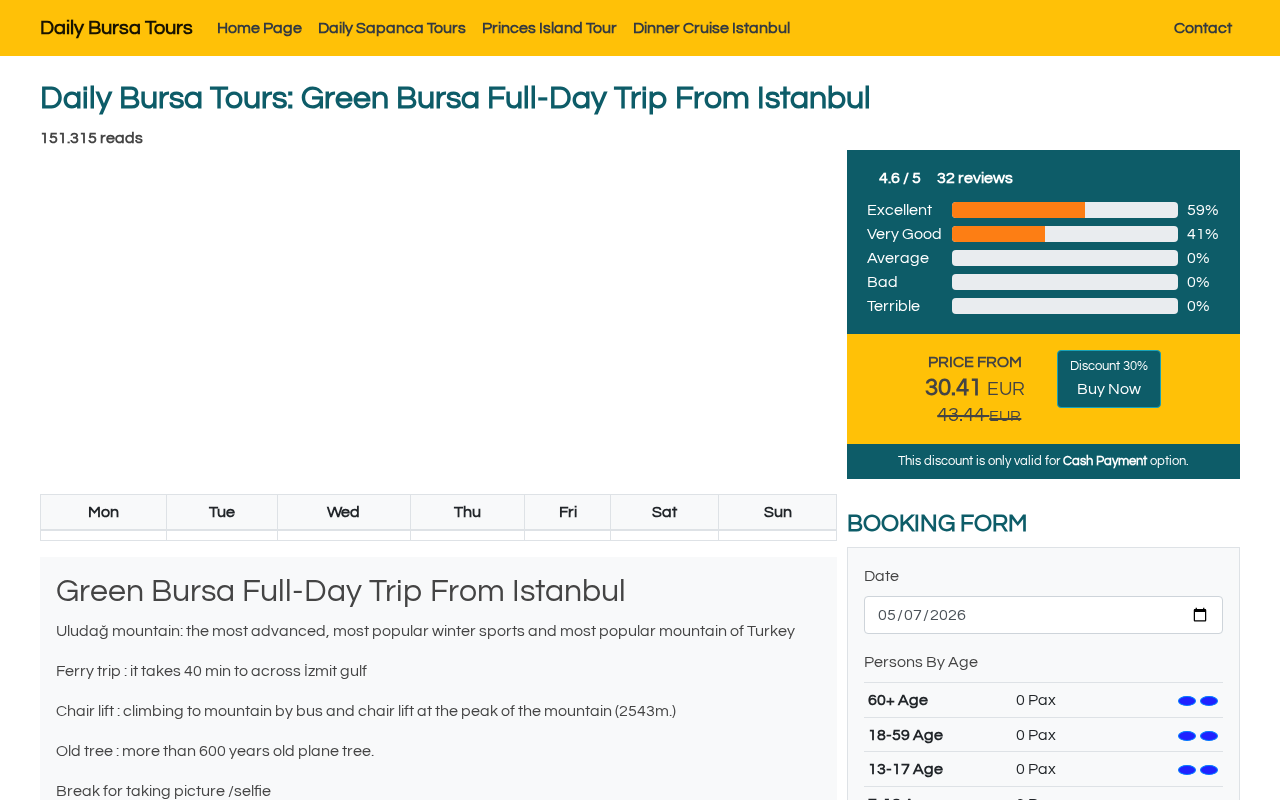Image resolution: width=1280 pixels, height=800 pixels.
Task: Select the Princes Island Tour navigation link
Action: [549, 28]
